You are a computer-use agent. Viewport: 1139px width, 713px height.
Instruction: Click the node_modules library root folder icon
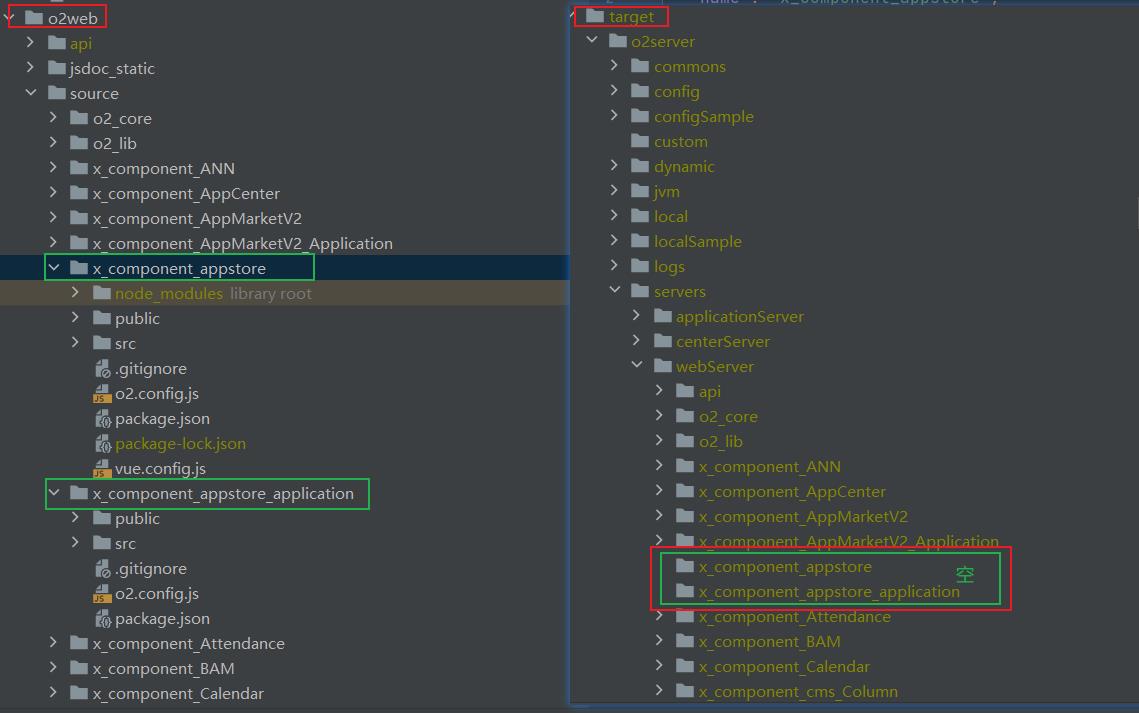pos(101,294)
